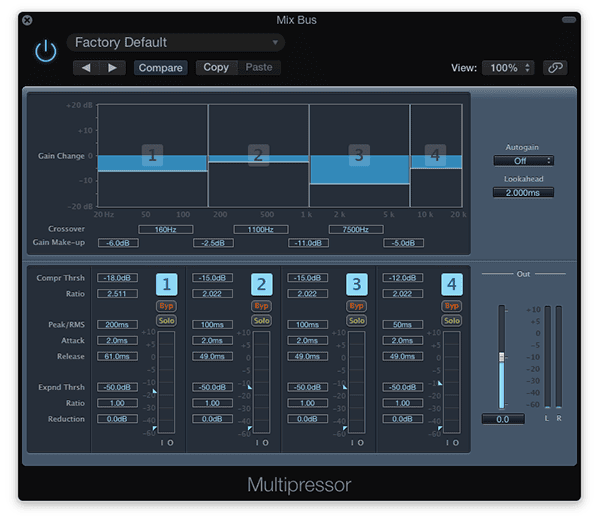The width and height of the screenshot is (600, 519).
Task: Select band 4 marker in graph
Action: click(x=435, y=155)
